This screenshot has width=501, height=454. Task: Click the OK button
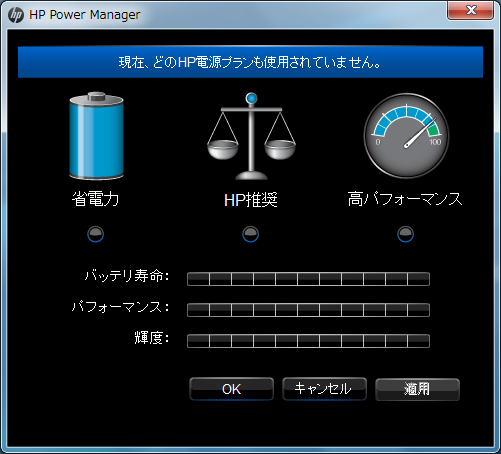231,389
